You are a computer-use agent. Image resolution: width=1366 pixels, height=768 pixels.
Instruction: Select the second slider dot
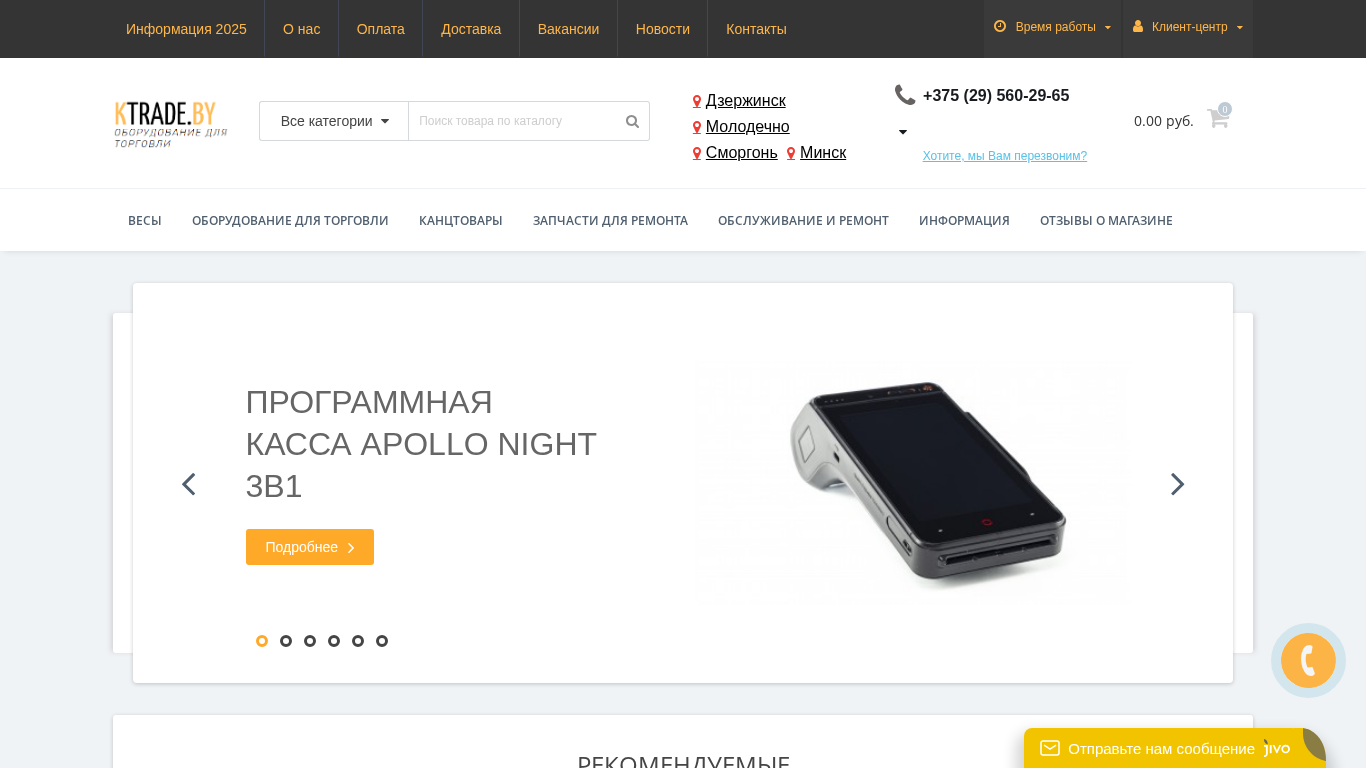point(286,641)
